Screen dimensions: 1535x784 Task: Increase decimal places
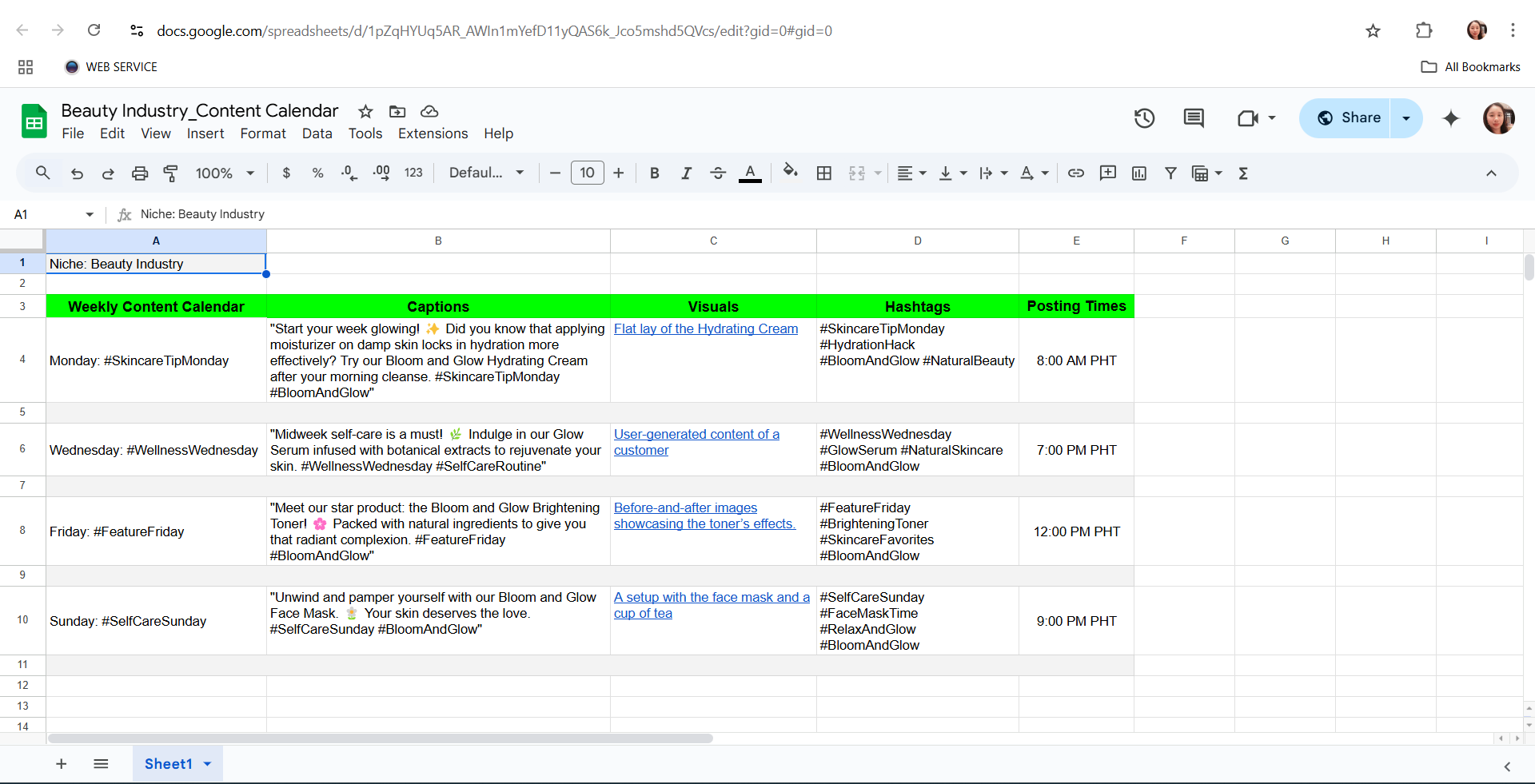(x=381, y=173)
